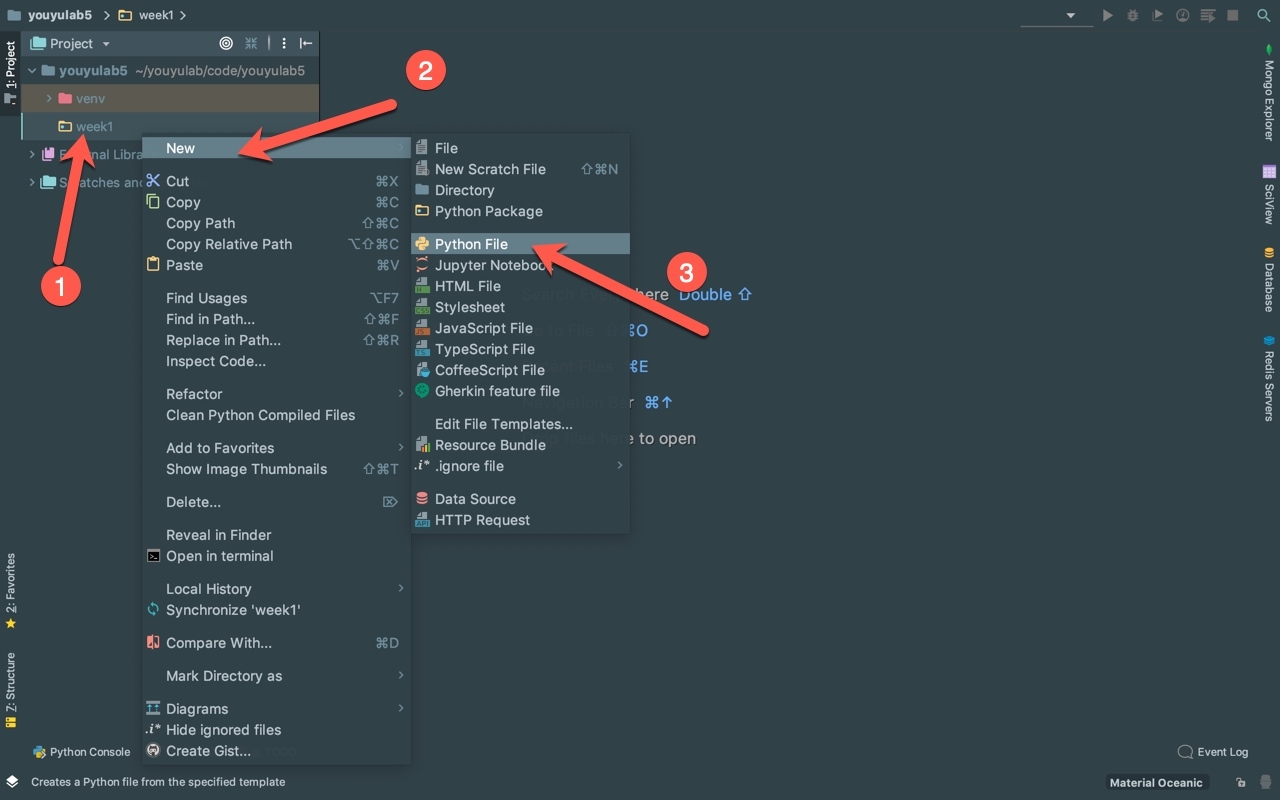Click locate target icon in Project panel
This screenshot has height=800, width=1280.
(x=226, y=44)
